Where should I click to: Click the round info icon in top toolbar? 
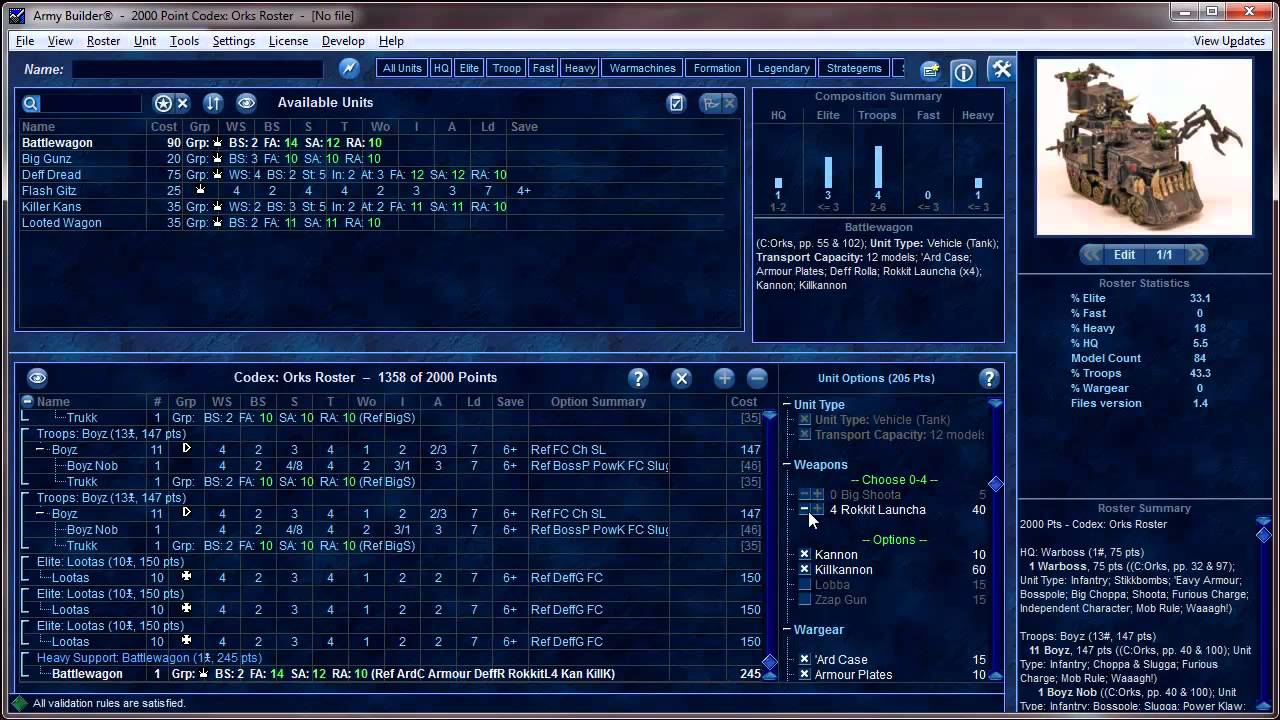point(963,72)
